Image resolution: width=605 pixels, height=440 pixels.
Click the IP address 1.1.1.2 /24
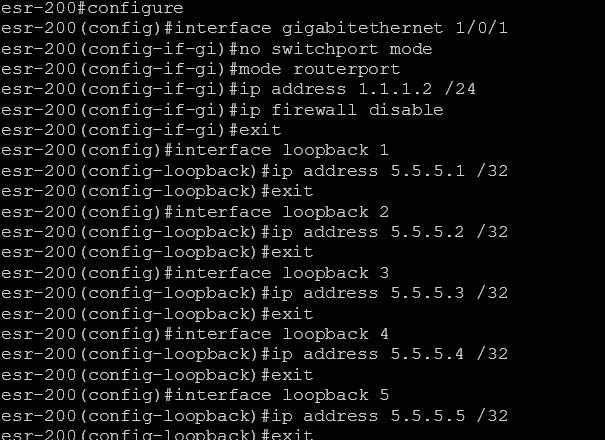417,90
